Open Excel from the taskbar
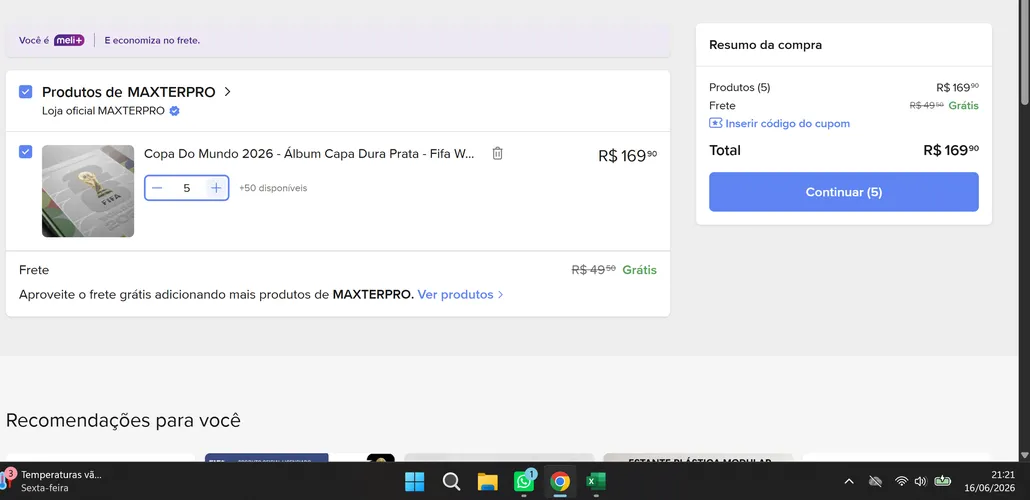Screen dimensions: 1030x500 596,482
